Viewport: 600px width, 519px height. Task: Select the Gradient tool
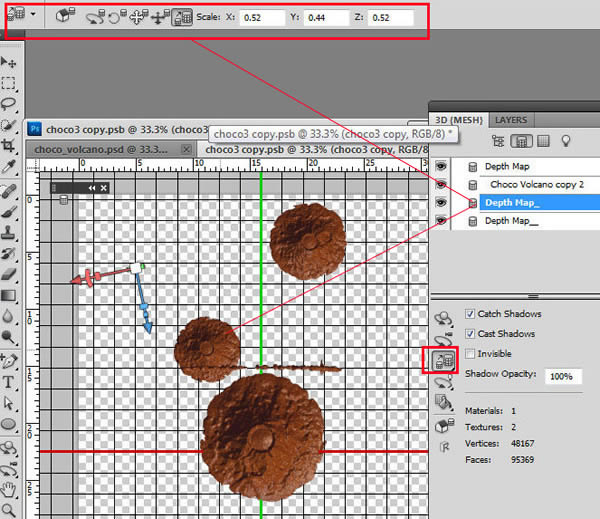click(x=9, y=295)
